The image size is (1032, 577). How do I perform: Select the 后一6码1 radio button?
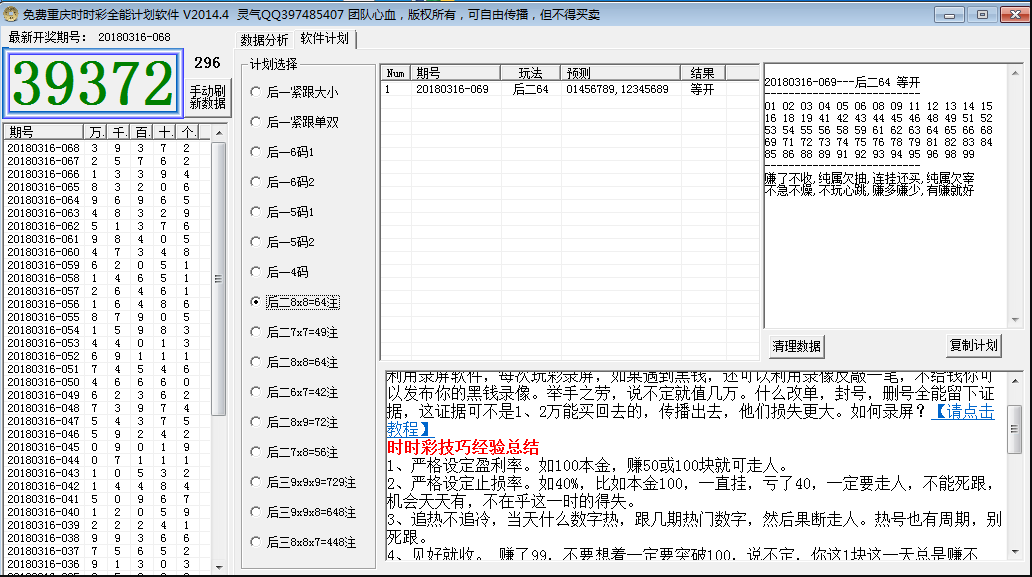pos(255,152)
